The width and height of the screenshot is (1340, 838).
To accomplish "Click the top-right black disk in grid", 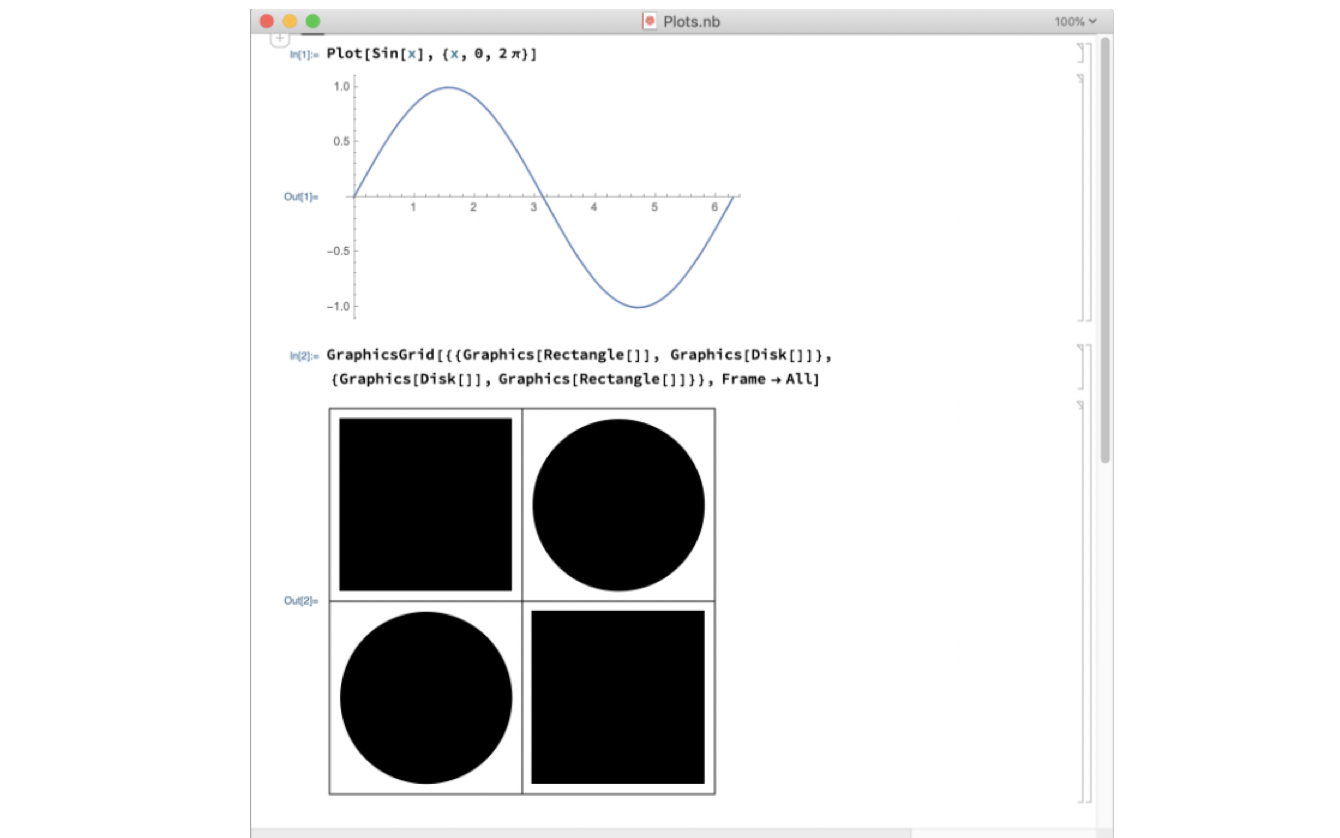I will 618,505.
